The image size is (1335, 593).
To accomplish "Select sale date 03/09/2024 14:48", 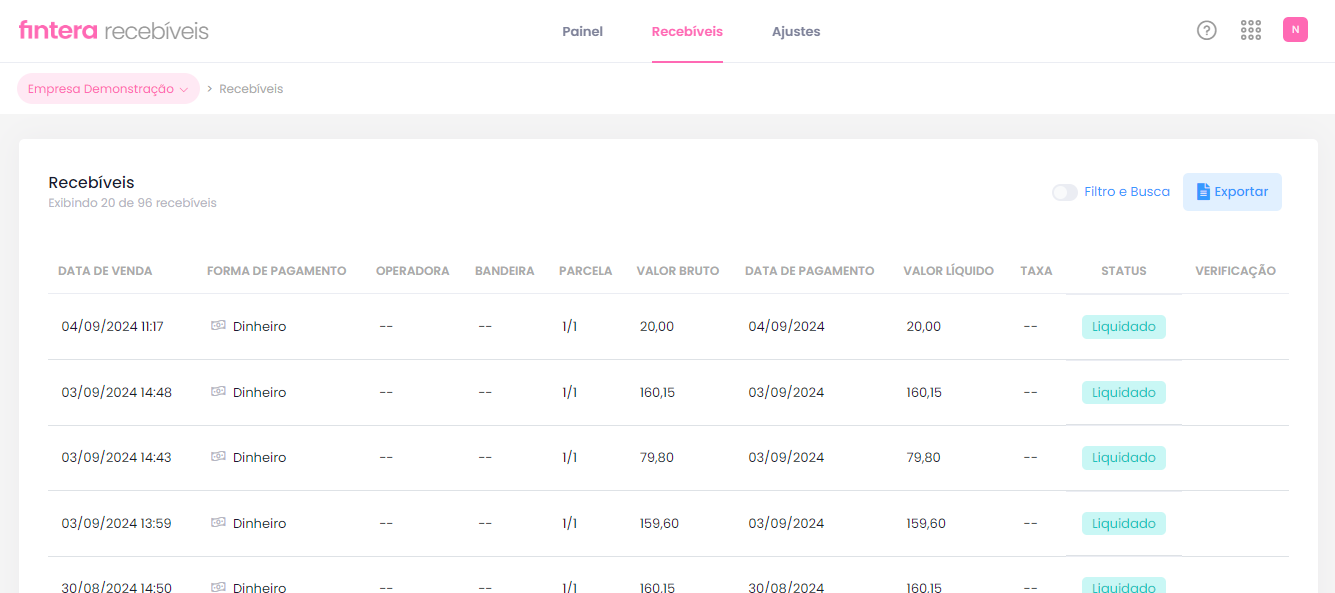I will pos(116,393).
